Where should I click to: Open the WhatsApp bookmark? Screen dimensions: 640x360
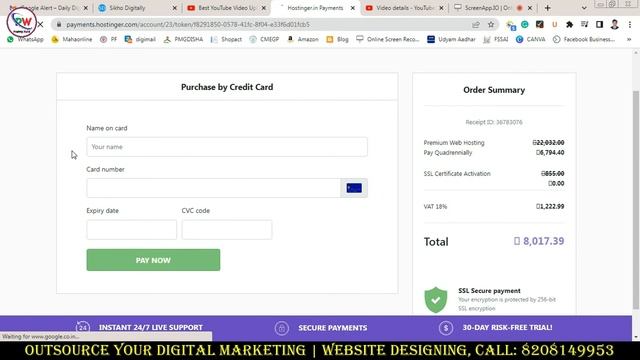25,39
